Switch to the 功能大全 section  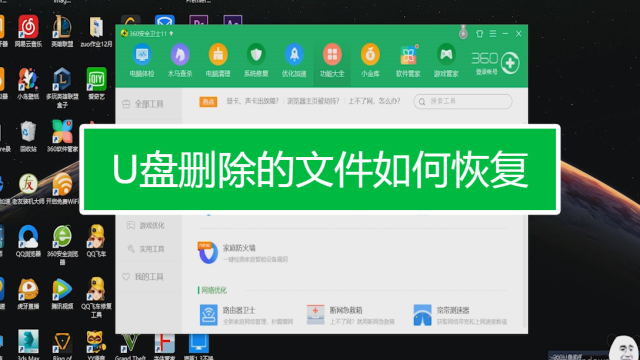[332, 60]
